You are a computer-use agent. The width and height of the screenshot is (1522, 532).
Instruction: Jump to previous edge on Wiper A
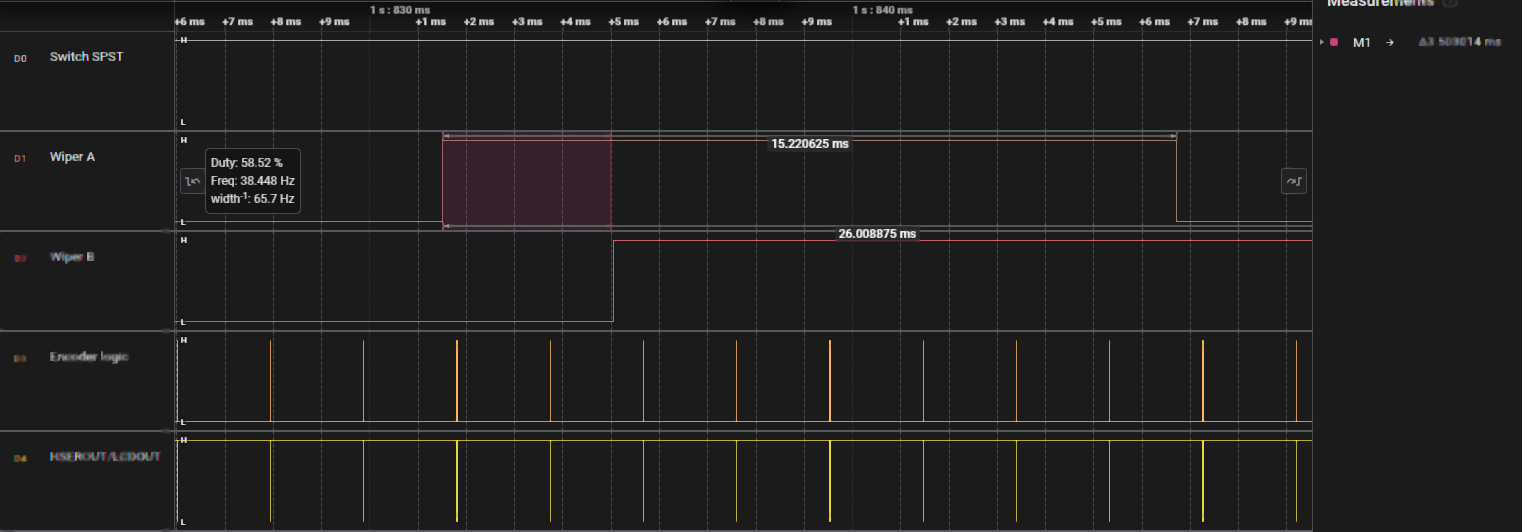[x=193, y=181]
